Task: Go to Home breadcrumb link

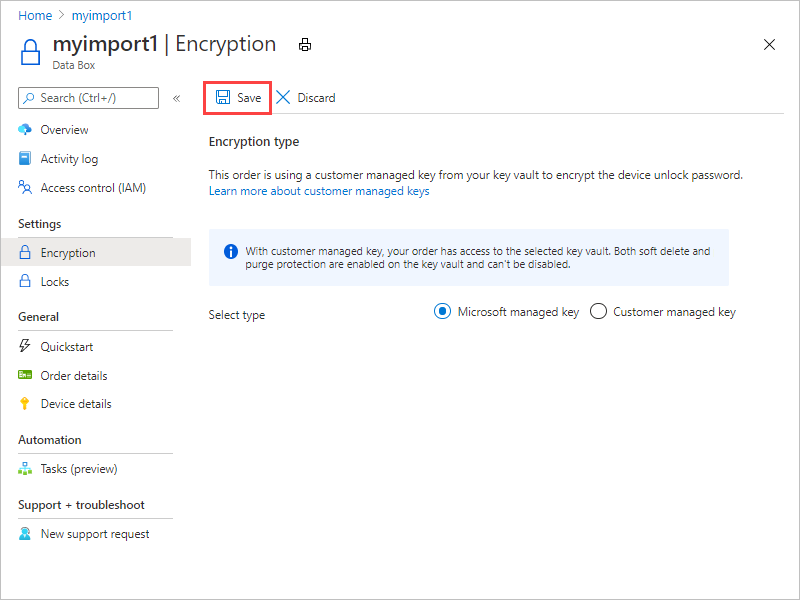Action: (x=35, y=16)
